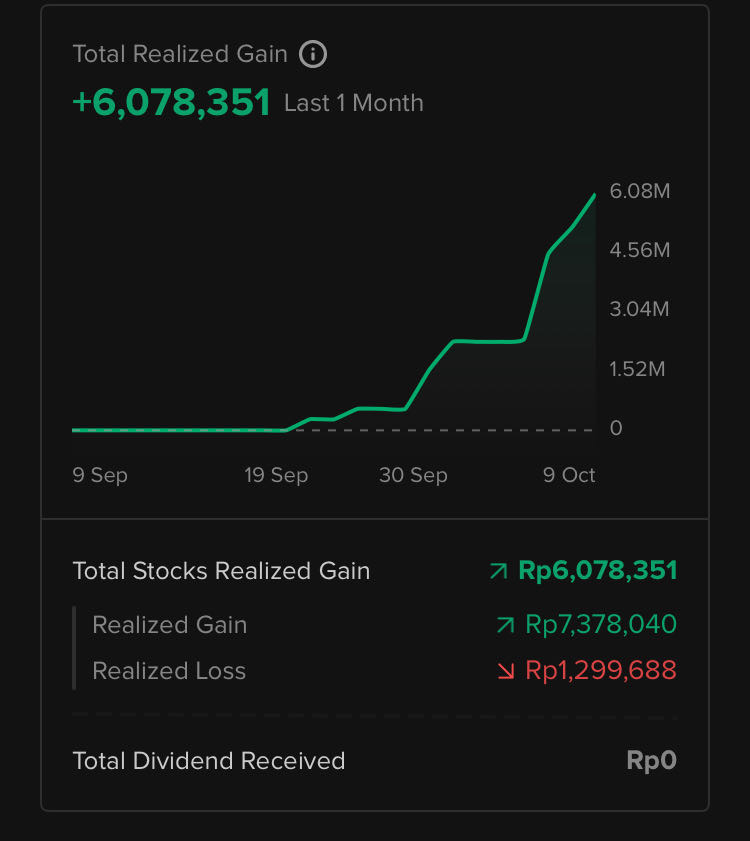750x841 pixels.
Task: Click the 3.04M y-axis label
Action: 640,310
